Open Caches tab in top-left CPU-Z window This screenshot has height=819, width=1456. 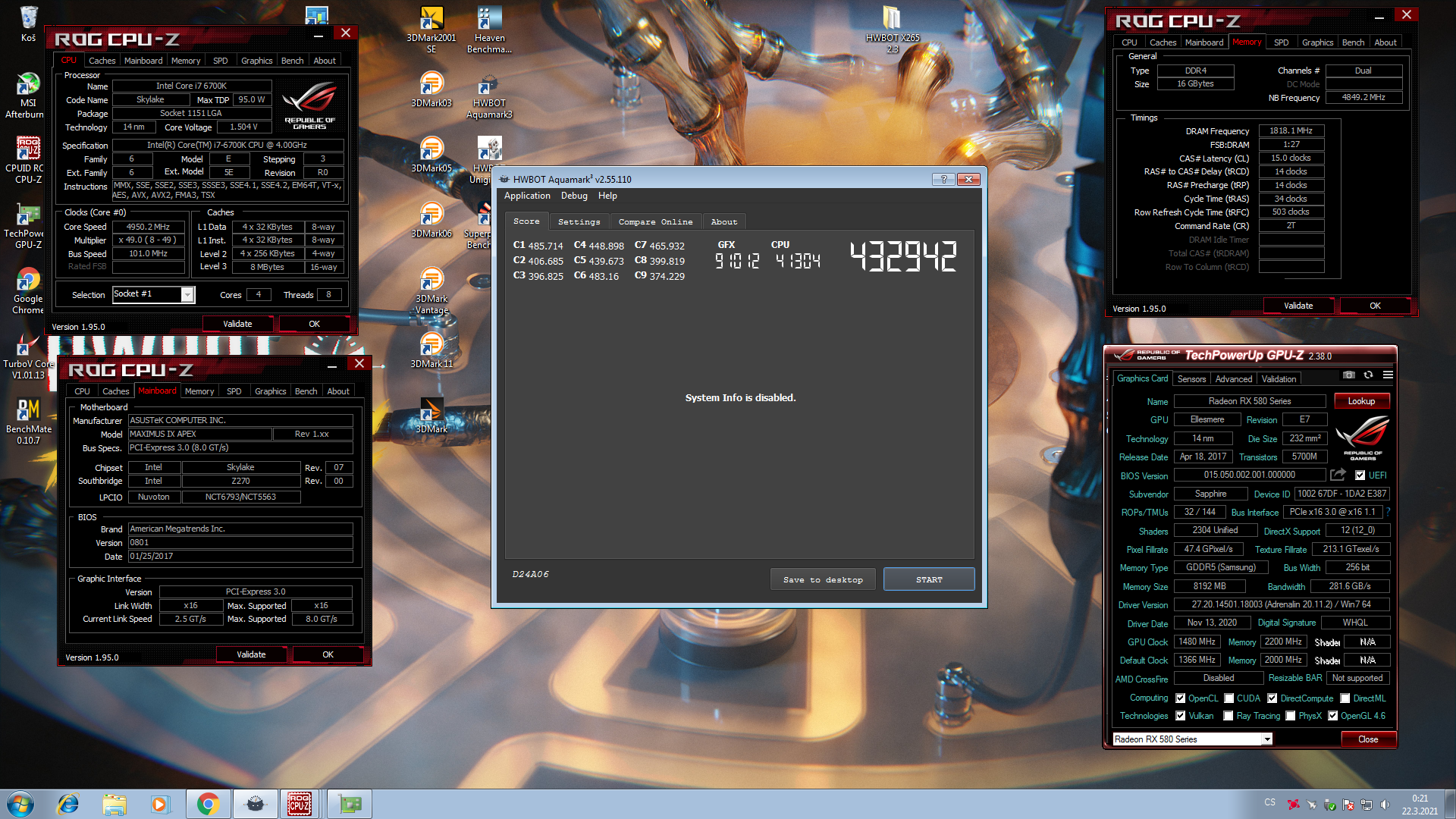pos(102,61)
